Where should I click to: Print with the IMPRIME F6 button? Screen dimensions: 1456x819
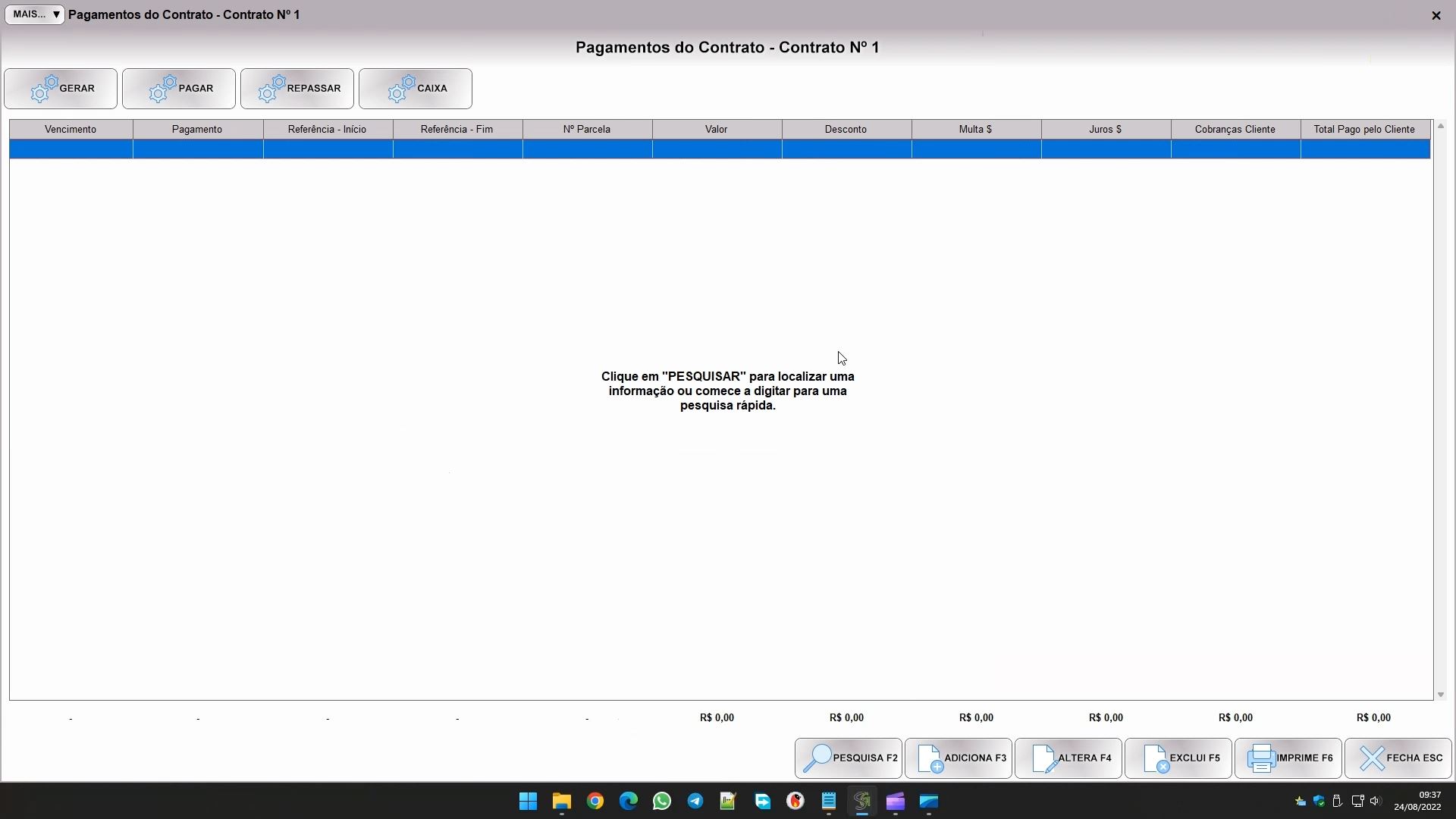(x=1288, y=758)
